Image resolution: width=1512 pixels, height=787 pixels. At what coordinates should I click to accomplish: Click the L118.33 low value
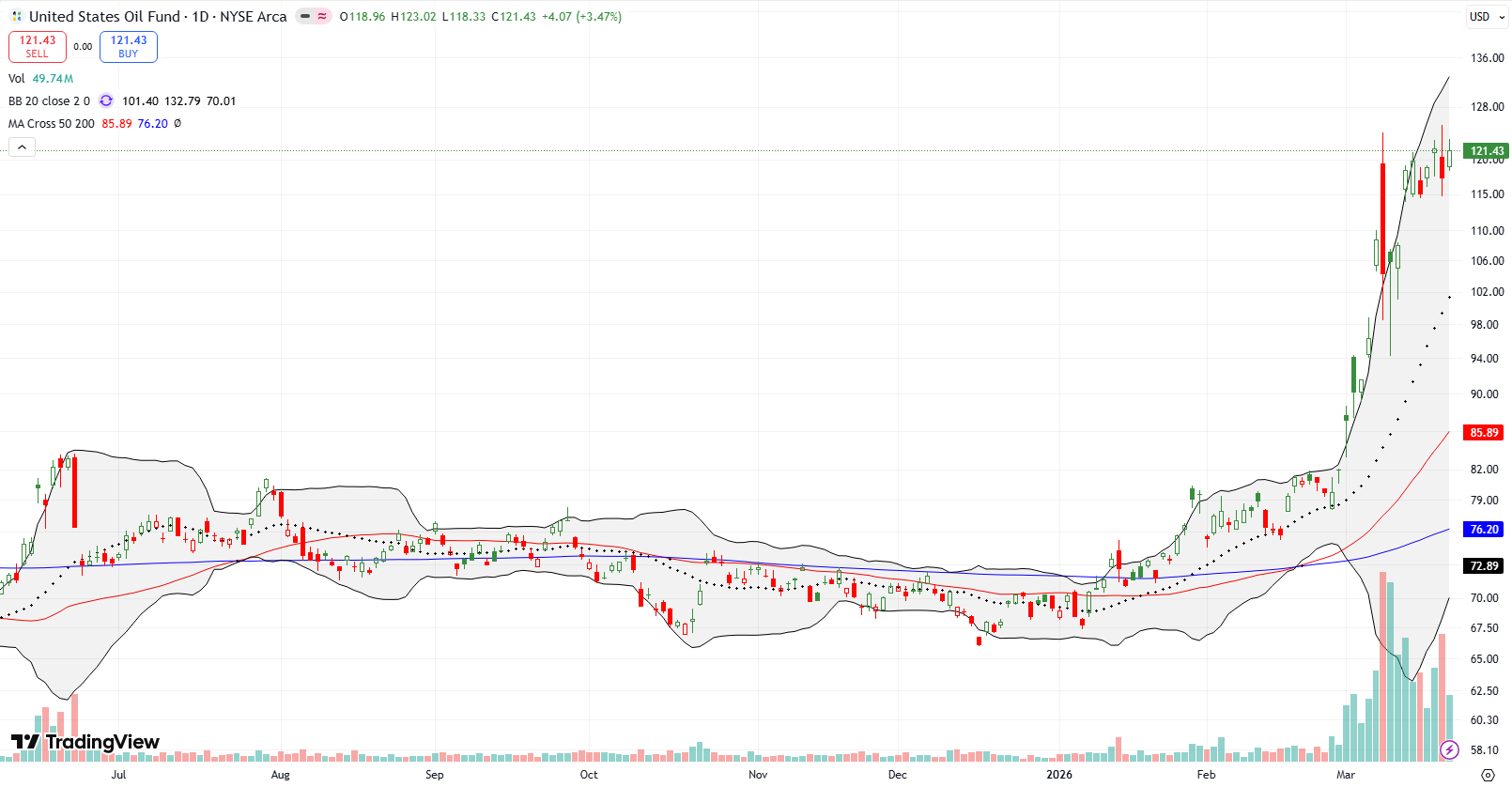[x=463, y=16]
